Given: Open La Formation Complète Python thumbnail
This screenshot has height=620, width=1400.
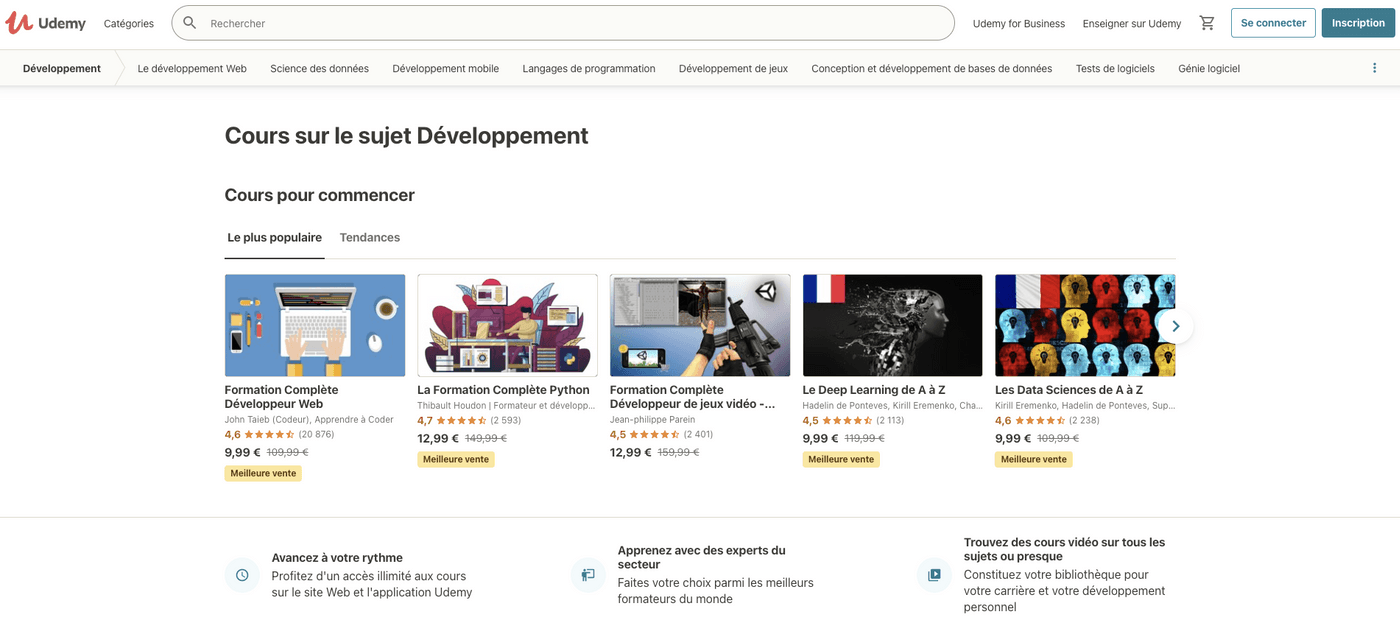Looking at the screenshot, I should pos(507,326).
